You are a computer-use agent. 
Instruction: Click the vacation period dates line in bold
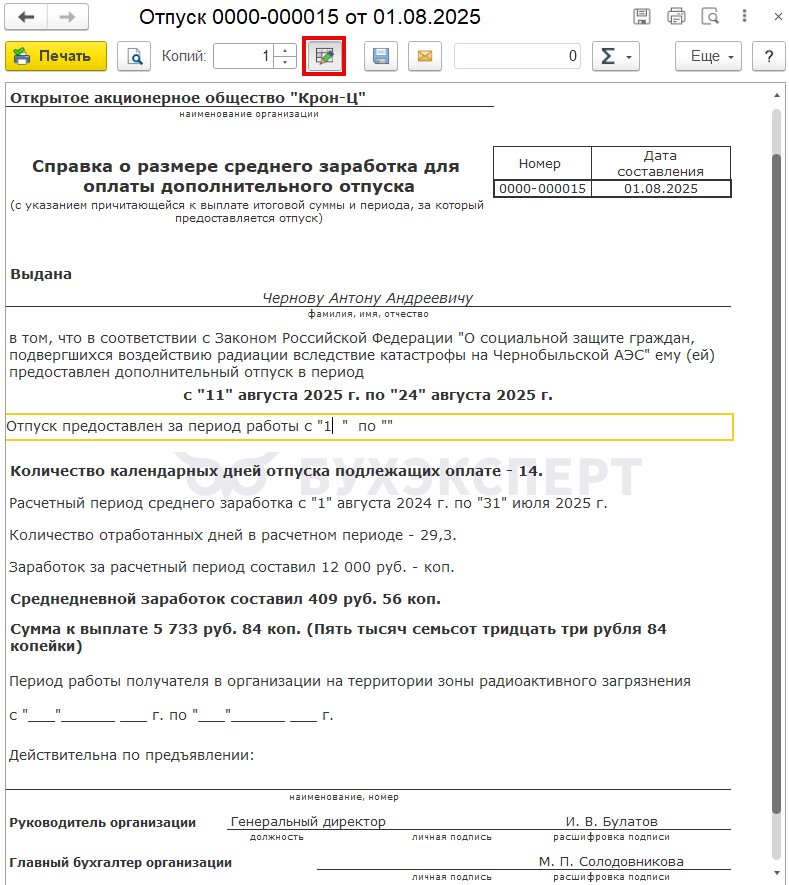[368, 395]
